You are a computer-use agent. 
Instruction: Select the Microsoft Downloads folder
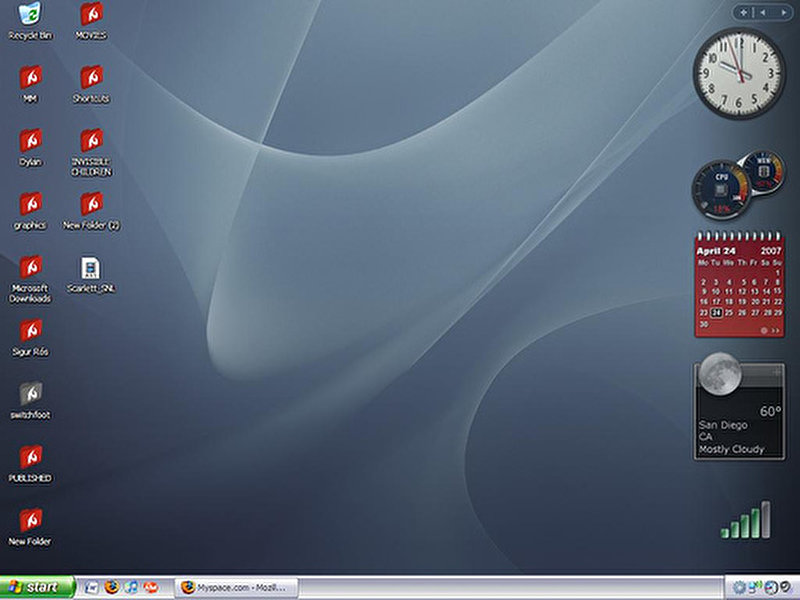click(30, 268)
